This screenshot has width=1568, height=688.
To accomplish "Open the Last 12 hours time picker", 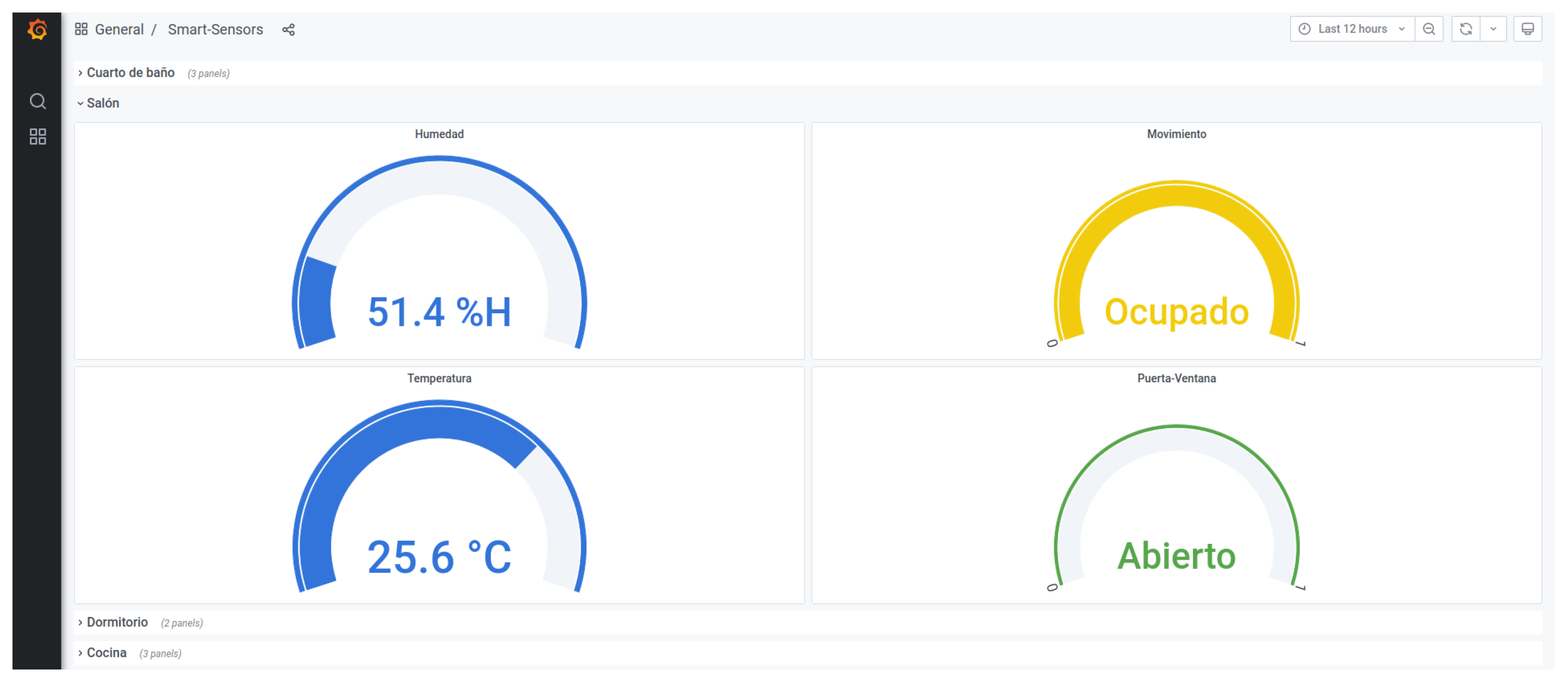I will point(1351,29).
